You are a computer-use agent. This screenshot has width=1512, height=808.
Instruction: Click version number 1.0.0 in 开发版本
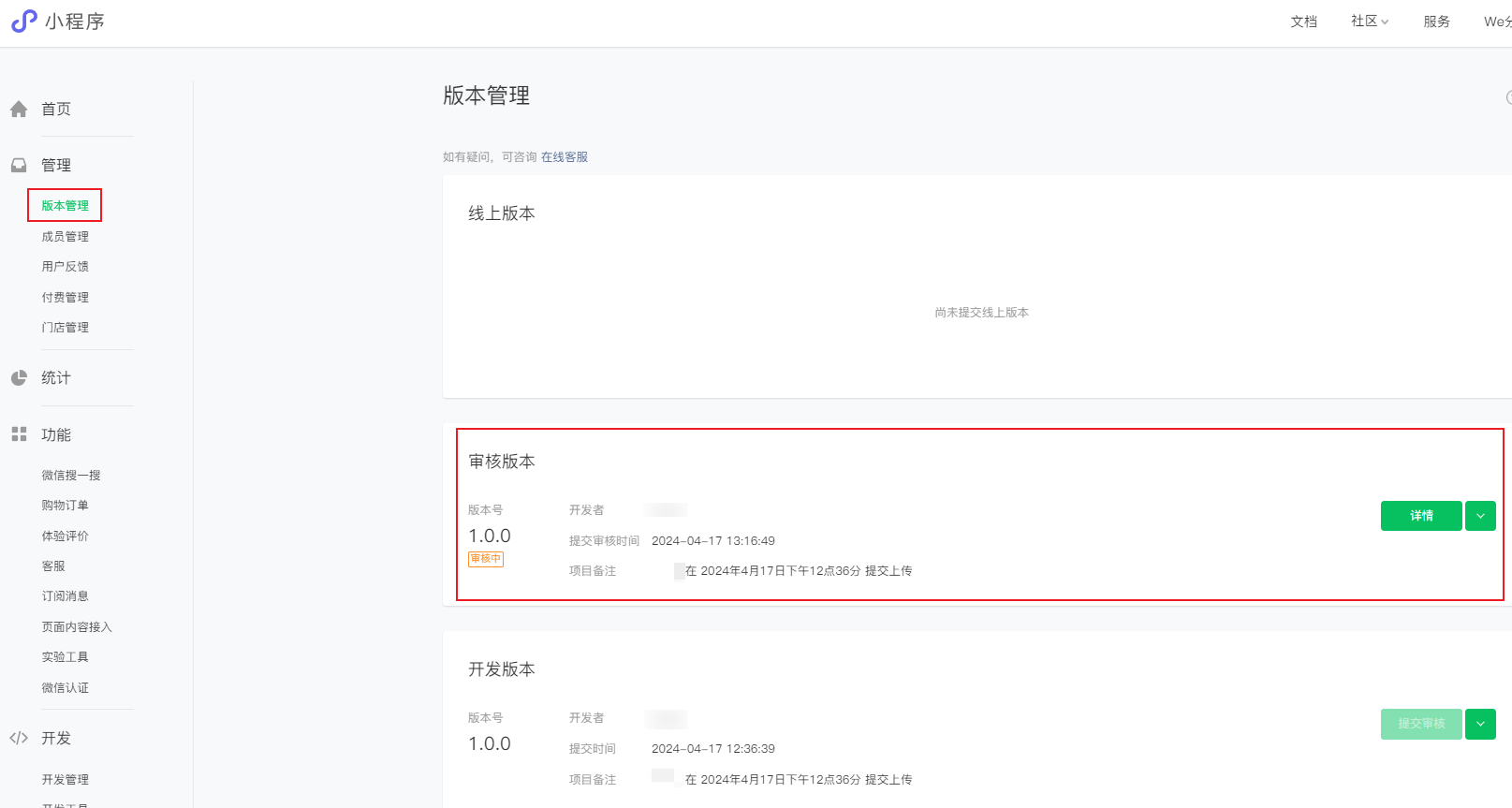point(490,743)
